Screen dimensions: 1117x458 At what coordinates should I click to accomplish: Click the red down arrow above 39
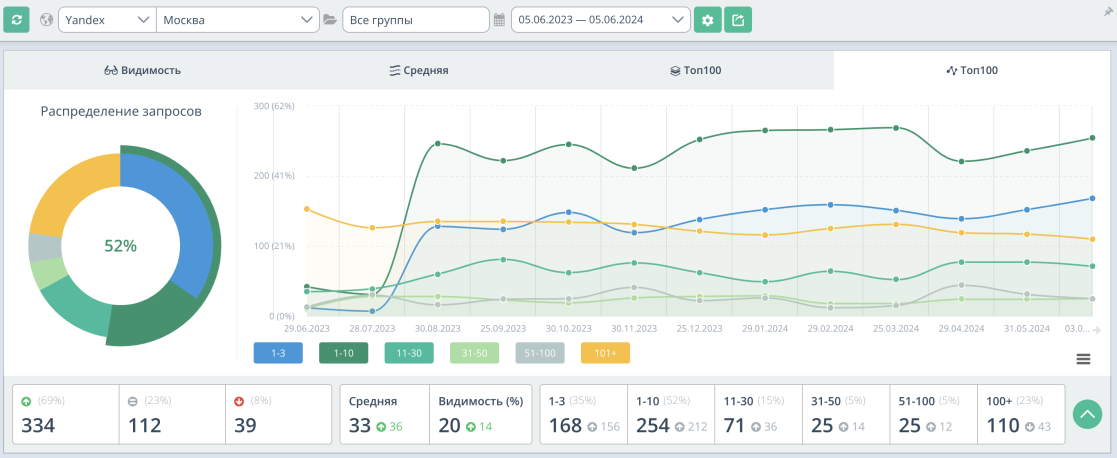(x=239, y=401)
